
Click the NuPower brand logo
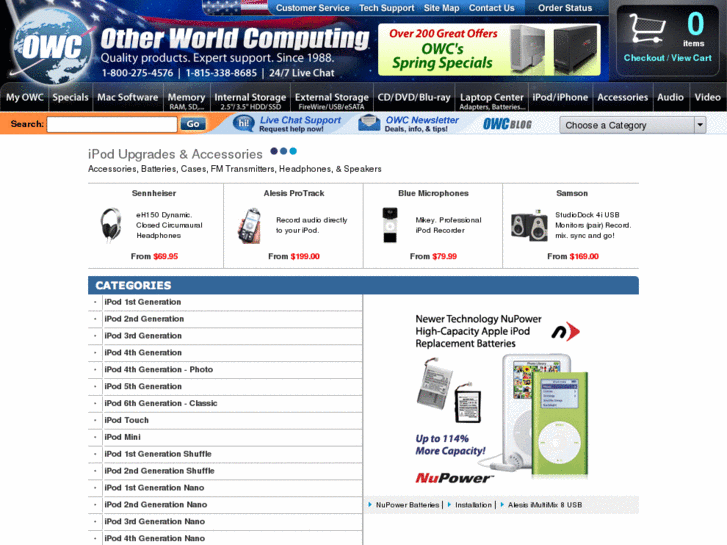point(454,478)
